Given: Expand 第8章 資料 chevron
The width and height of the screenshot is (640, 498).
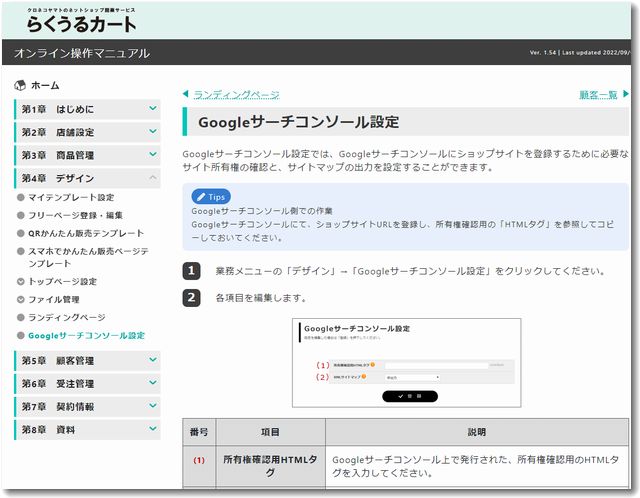Looking at the screenshot, I should click(x=153, y=429).
